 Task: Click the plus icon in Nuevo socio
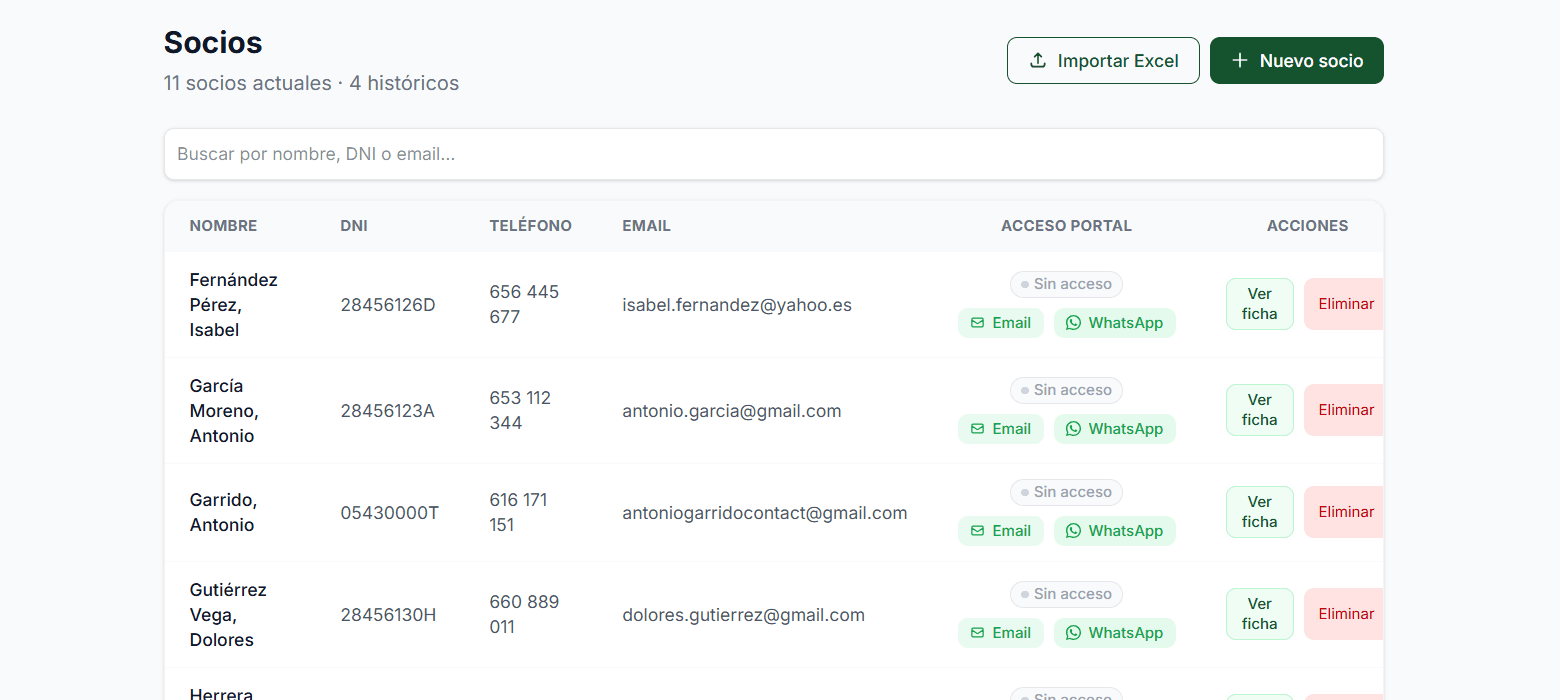[1240, 61]
